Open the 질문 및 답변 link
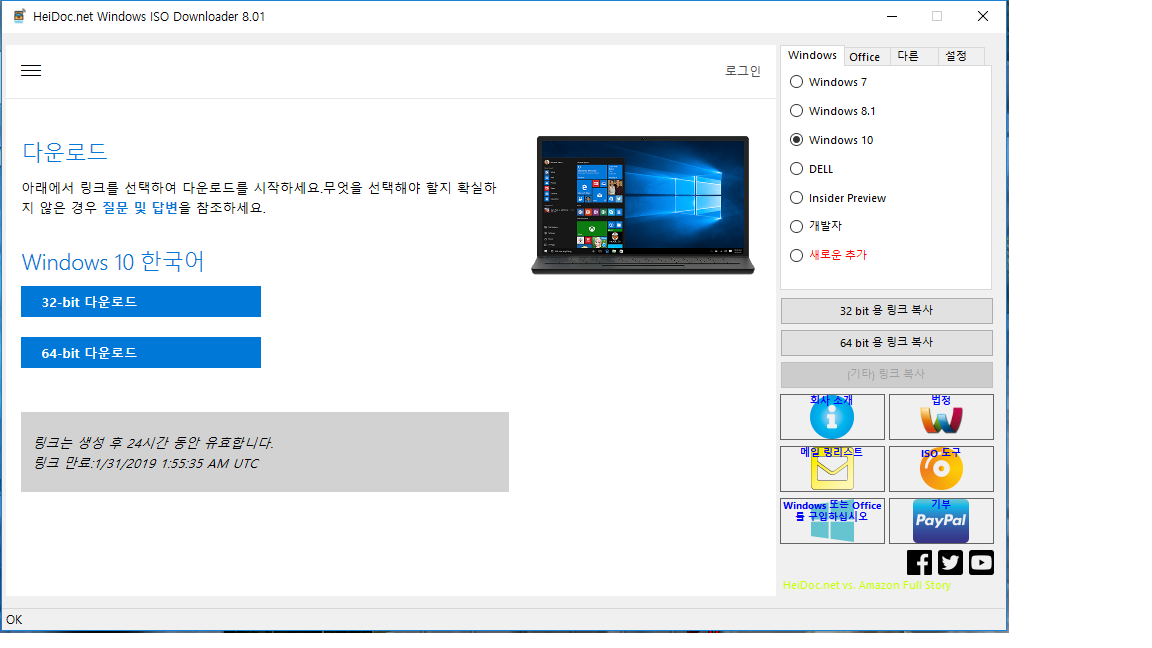The height and width of the screenshot is (648, 1152). pos(140,208)
